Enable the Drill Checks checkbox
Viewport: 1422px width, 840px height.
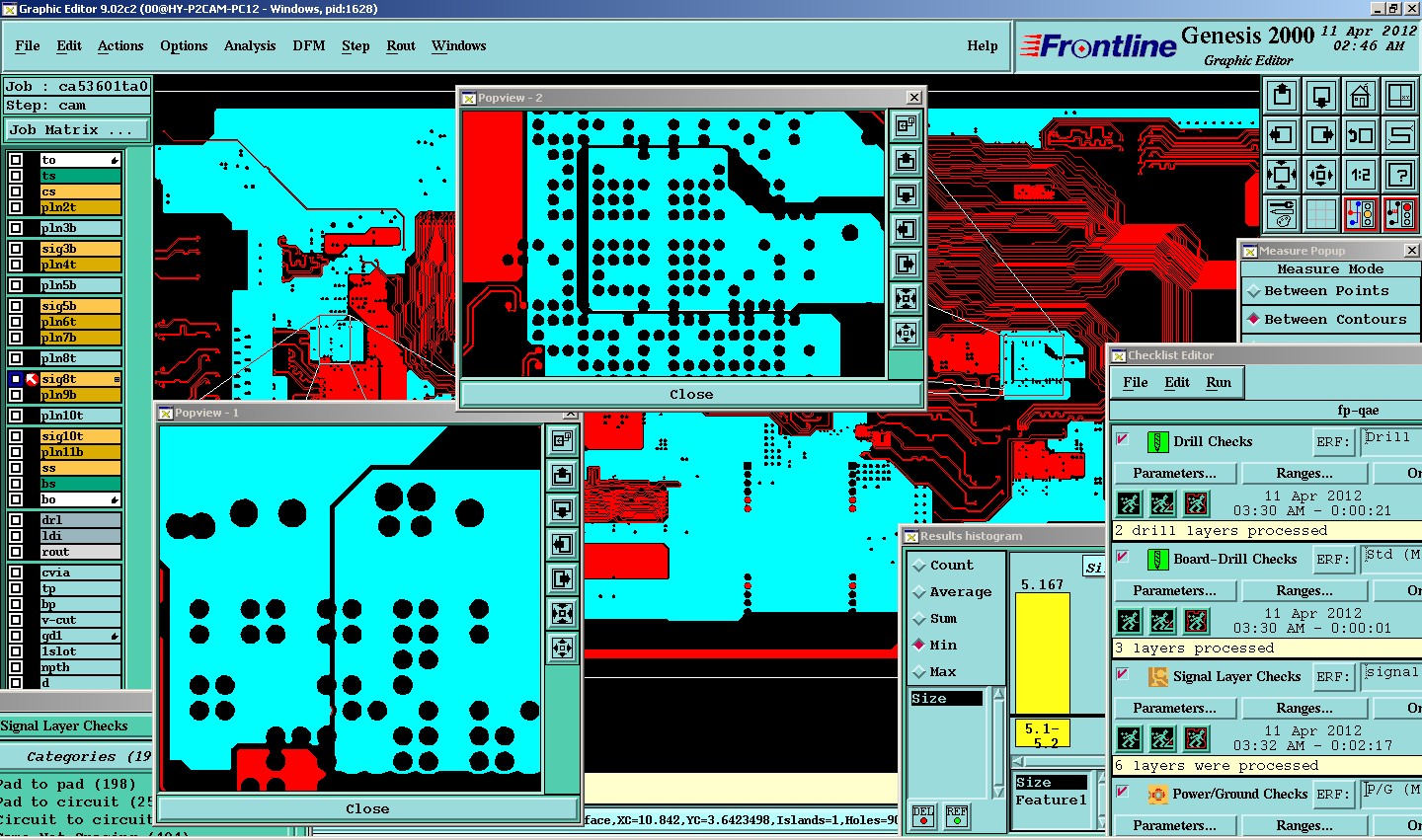tap(1123, 439)
